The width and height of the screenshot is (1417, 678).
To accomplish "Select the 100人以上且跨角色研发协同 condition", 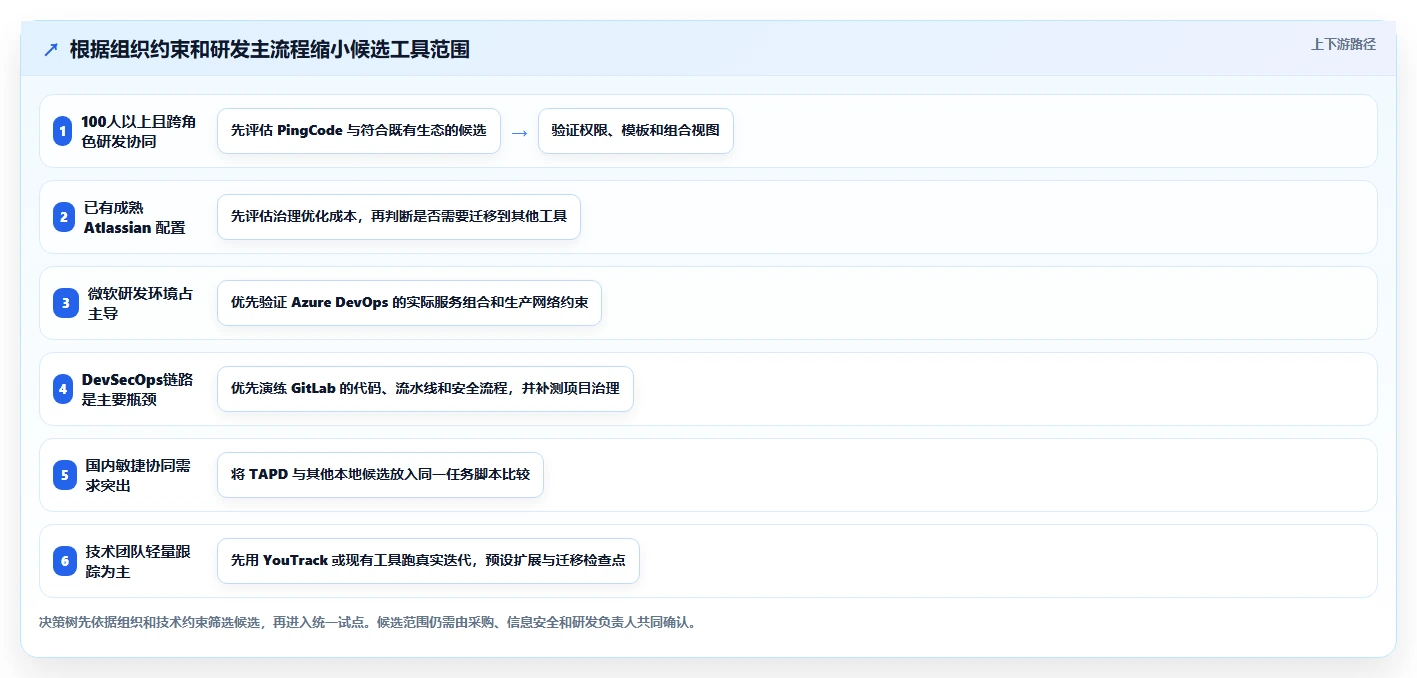I will (x=139, y=131).
